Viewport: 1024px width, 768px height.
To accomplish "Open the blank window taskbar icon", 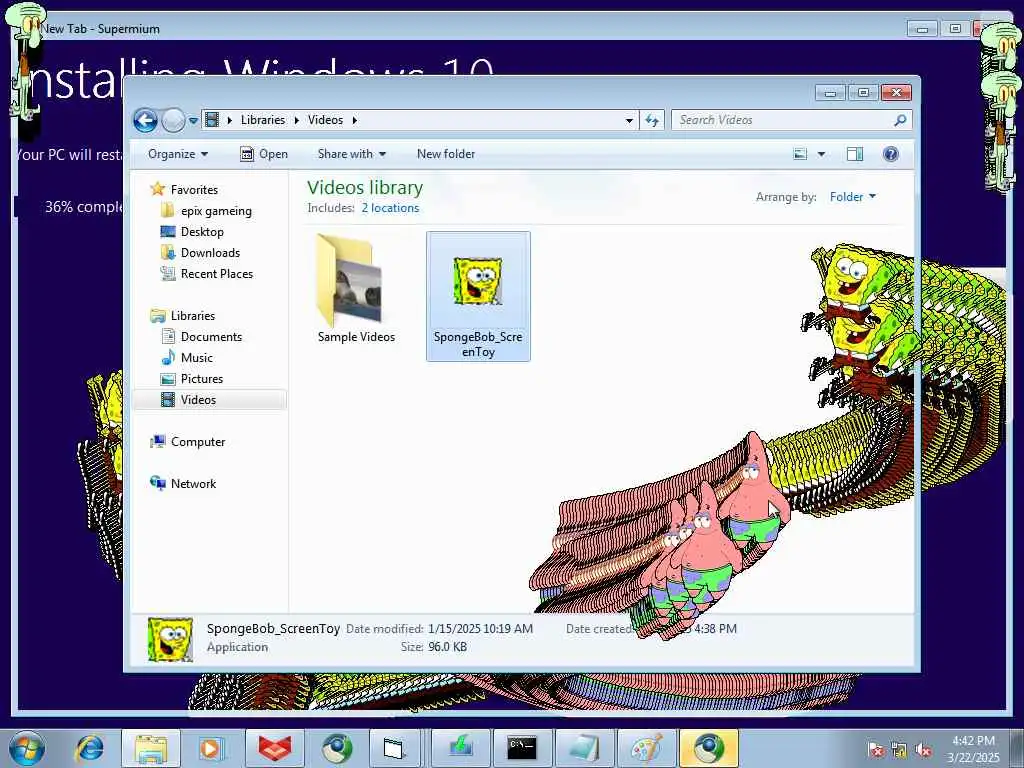I will click(x=396, y=748).
